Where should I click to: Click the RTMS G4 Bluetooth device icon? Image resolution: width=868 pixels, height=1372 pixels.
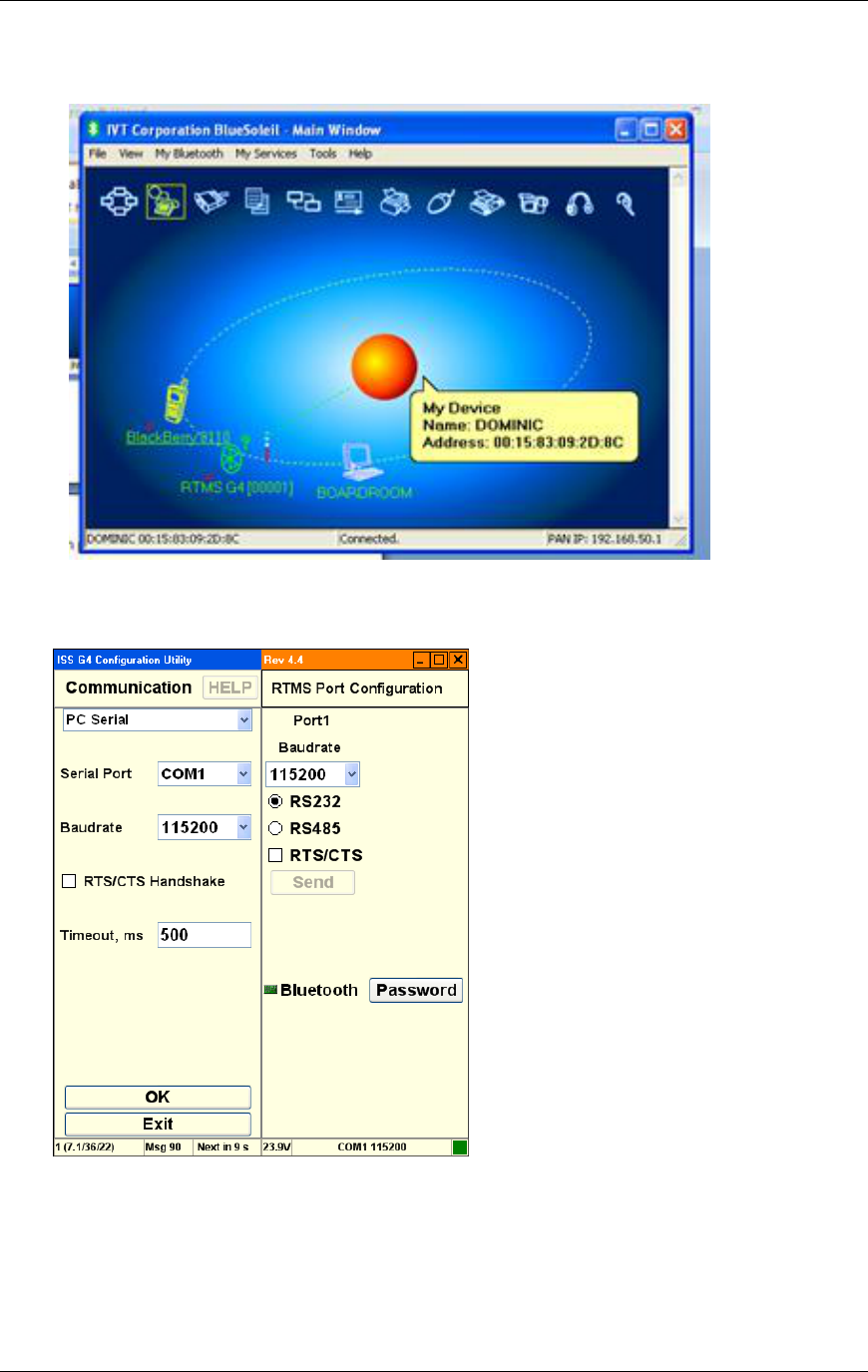(231, 458)
